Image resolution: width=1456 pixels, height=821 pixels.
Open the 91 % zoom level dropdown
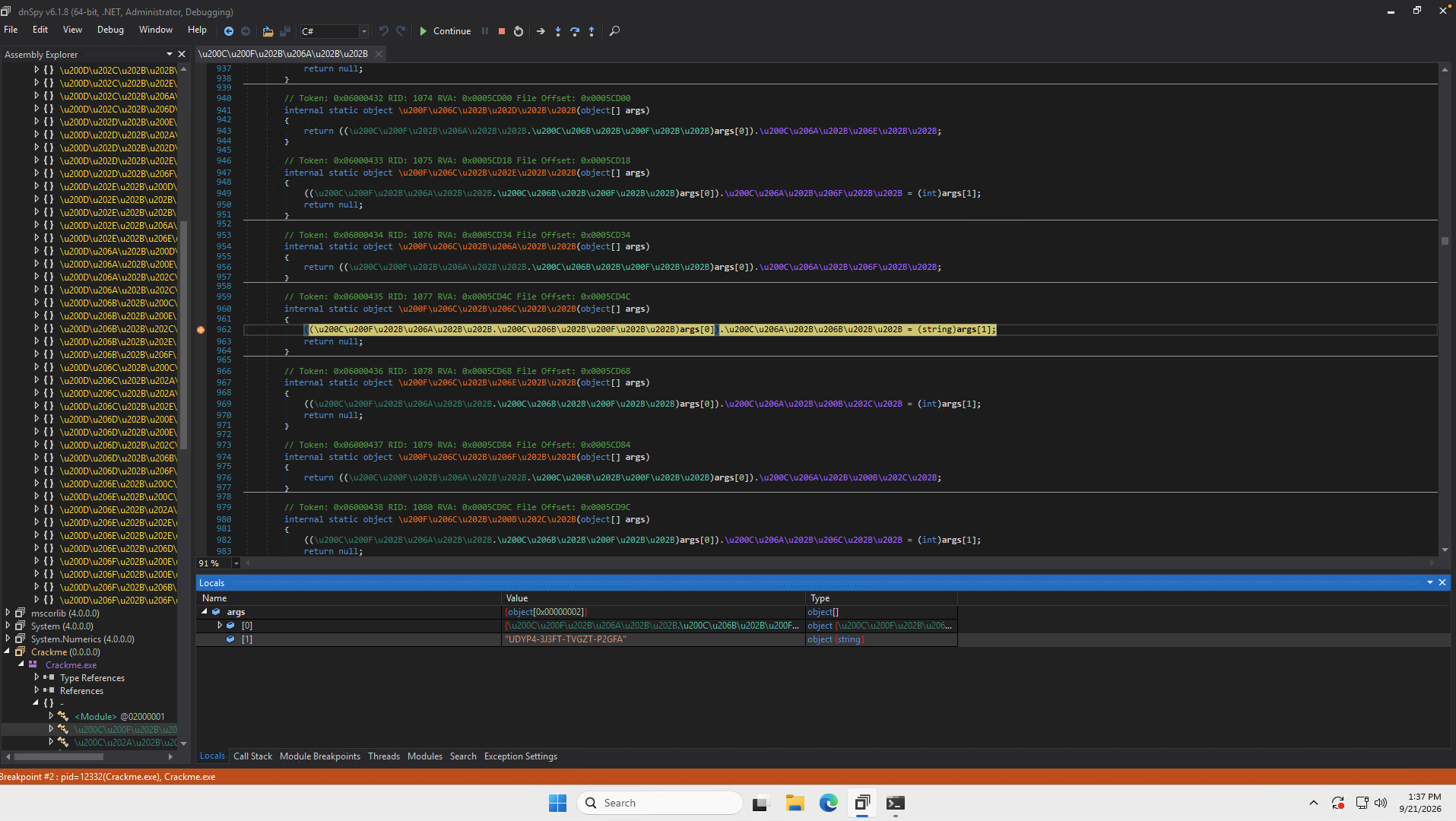point(236,563)
